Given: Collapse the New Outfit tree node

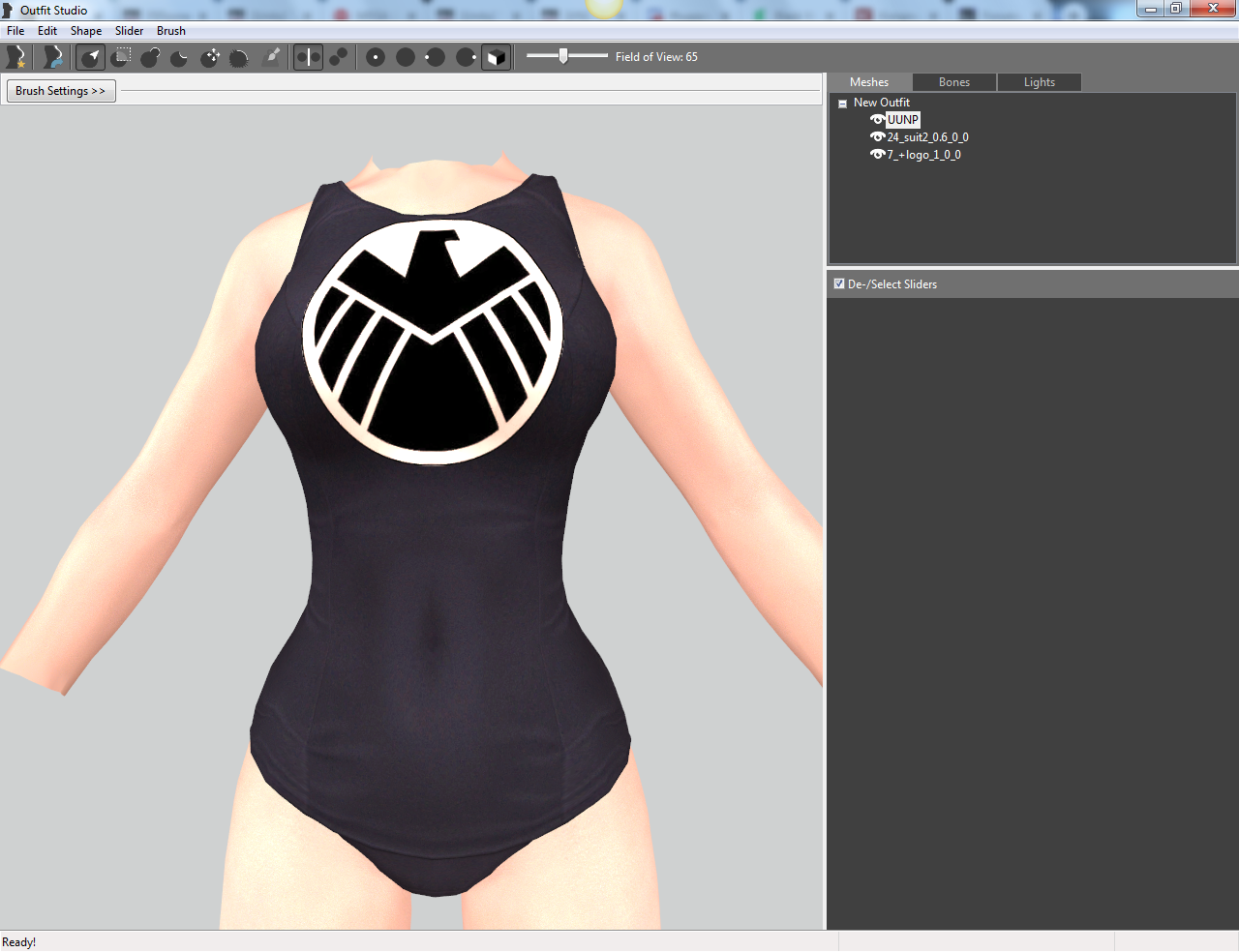Looking at the screenshot, I should (842, 104).
